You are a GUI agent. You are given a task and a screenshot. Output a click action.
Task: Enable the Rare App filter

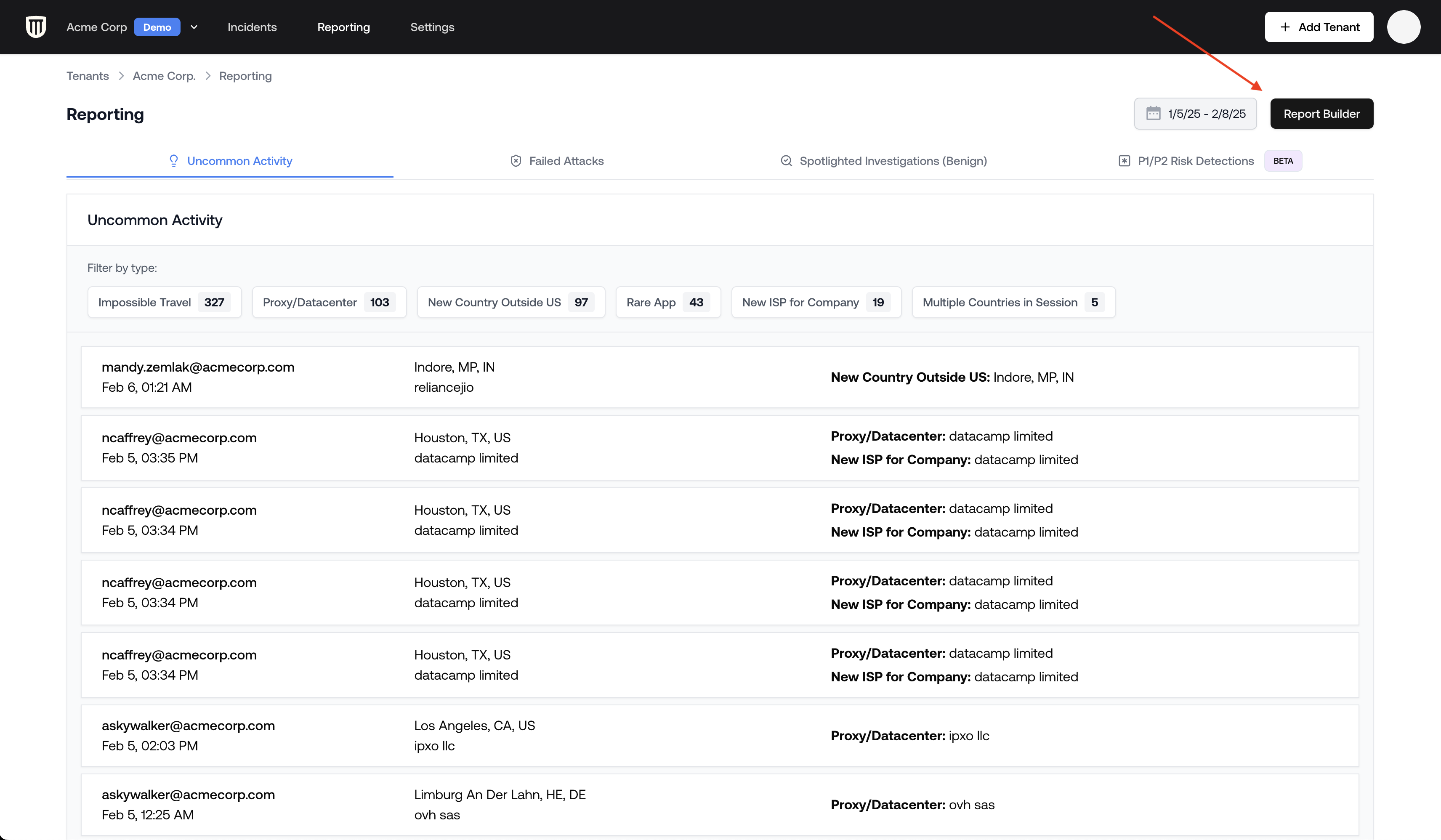(667, 302)
